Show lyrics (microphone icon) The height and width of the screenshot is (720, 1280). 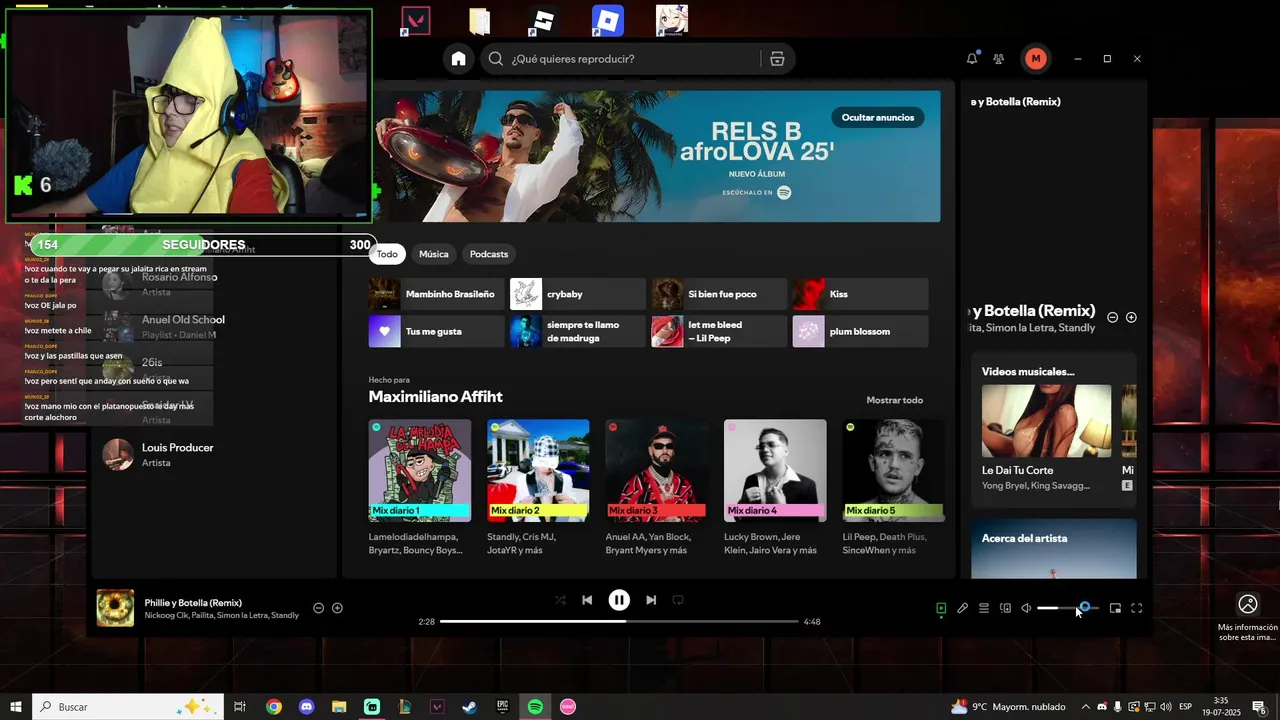(962, 608)
